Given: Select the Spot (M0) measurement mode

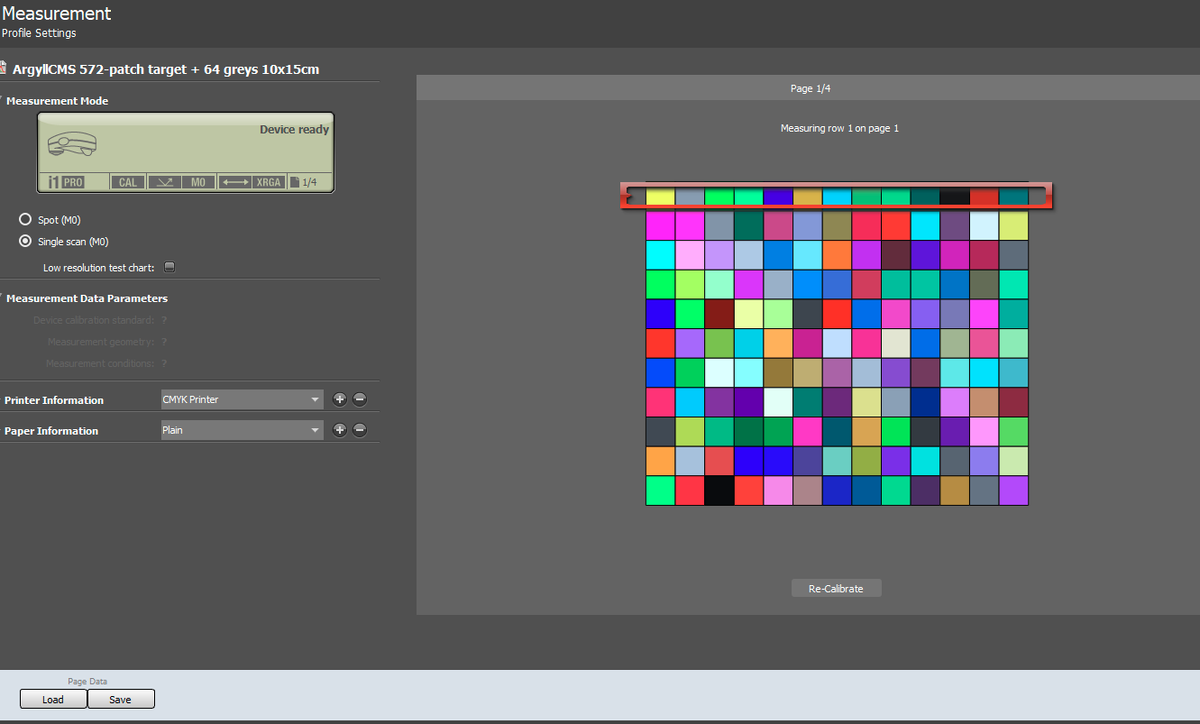Looking at the screenshot, I should (x=26, y=219).
